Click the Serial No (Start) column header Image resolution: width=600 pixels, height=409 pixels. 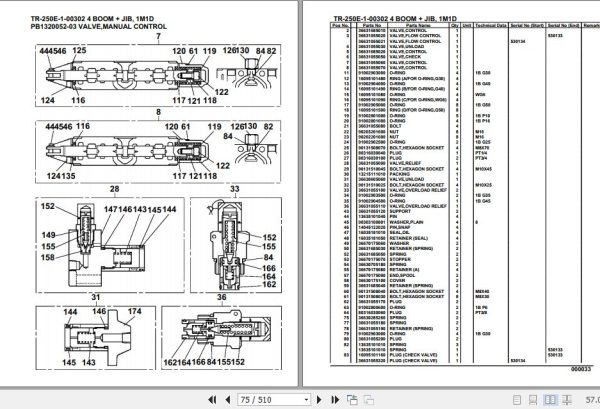click(x=527, y=25)
